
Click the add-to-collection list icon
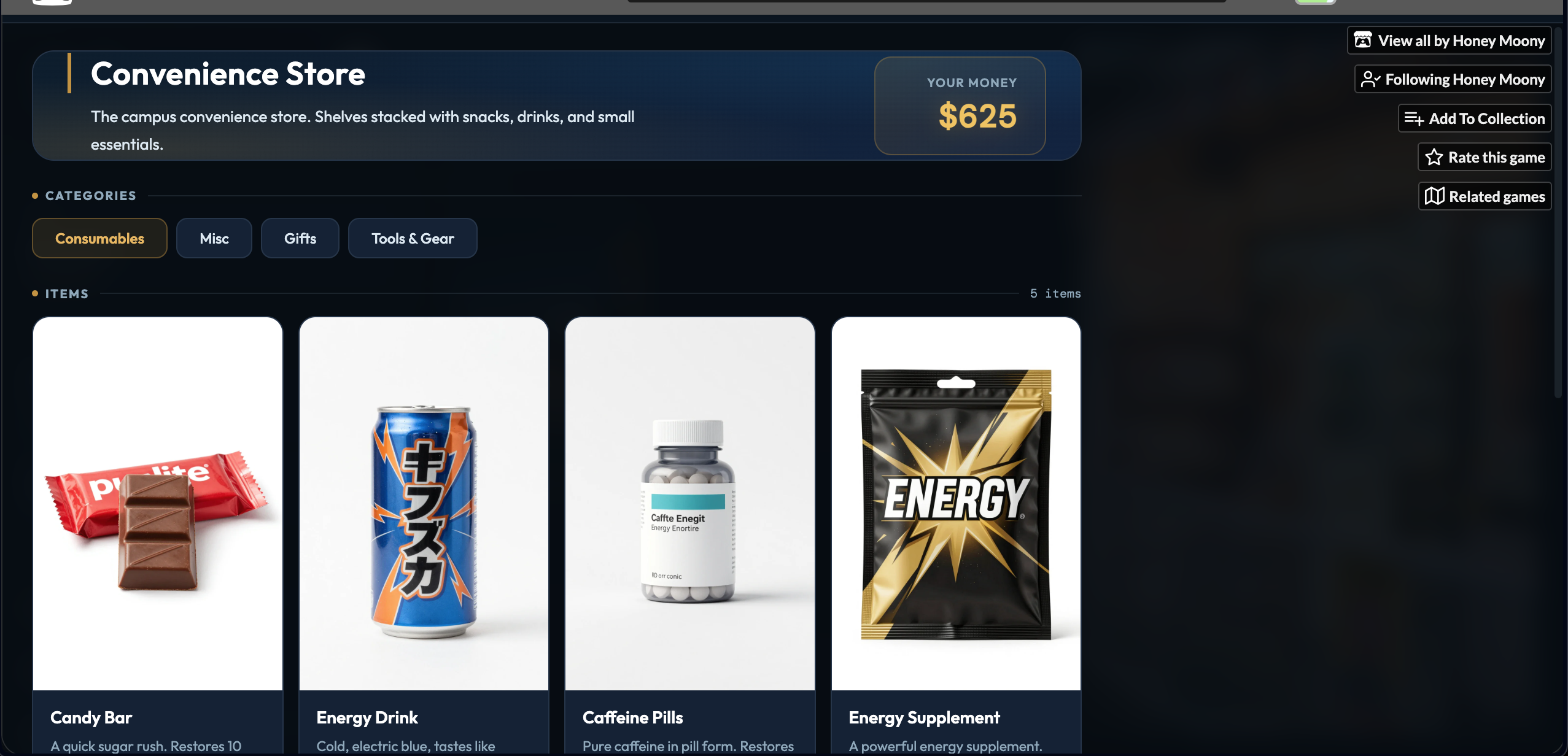1414,118
